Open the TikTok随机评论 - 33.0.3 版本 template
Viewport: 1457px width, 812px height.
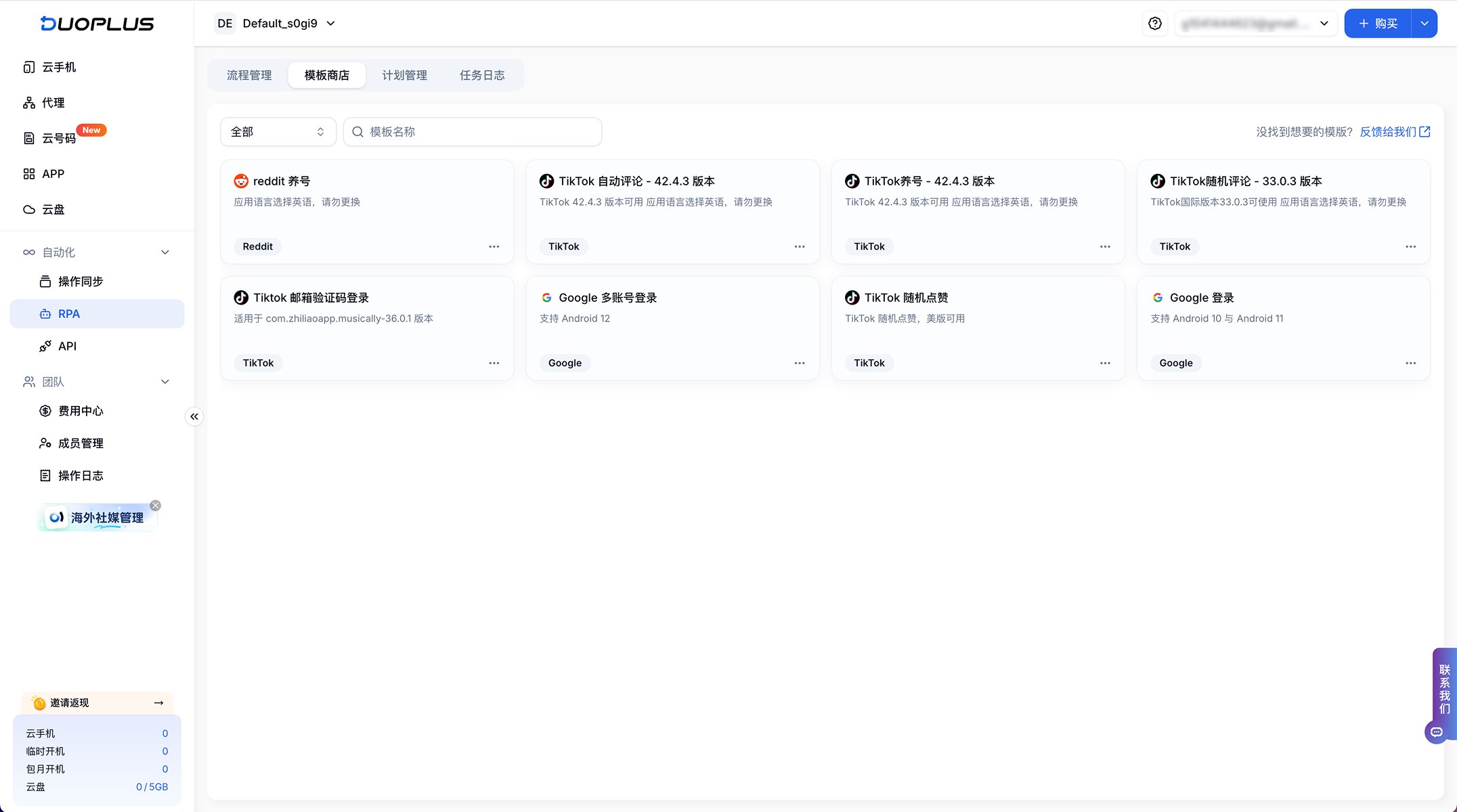click(1283, 212)
